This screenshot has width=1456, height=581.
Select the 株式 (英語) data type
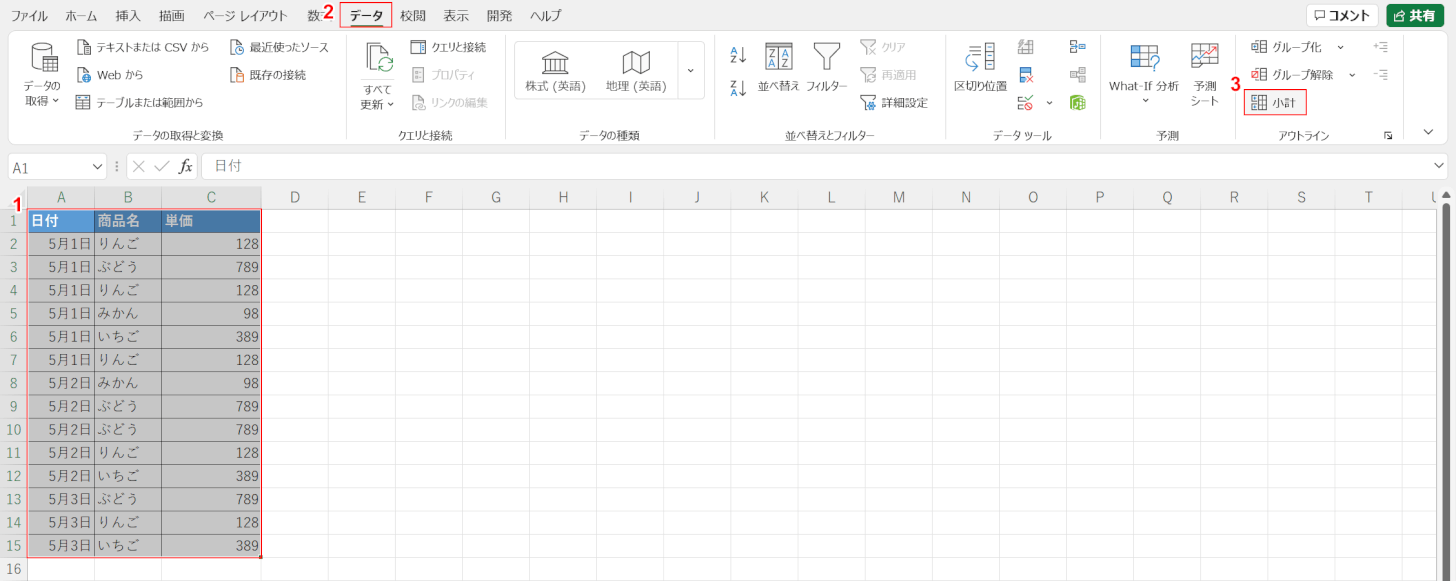(555, 70)
